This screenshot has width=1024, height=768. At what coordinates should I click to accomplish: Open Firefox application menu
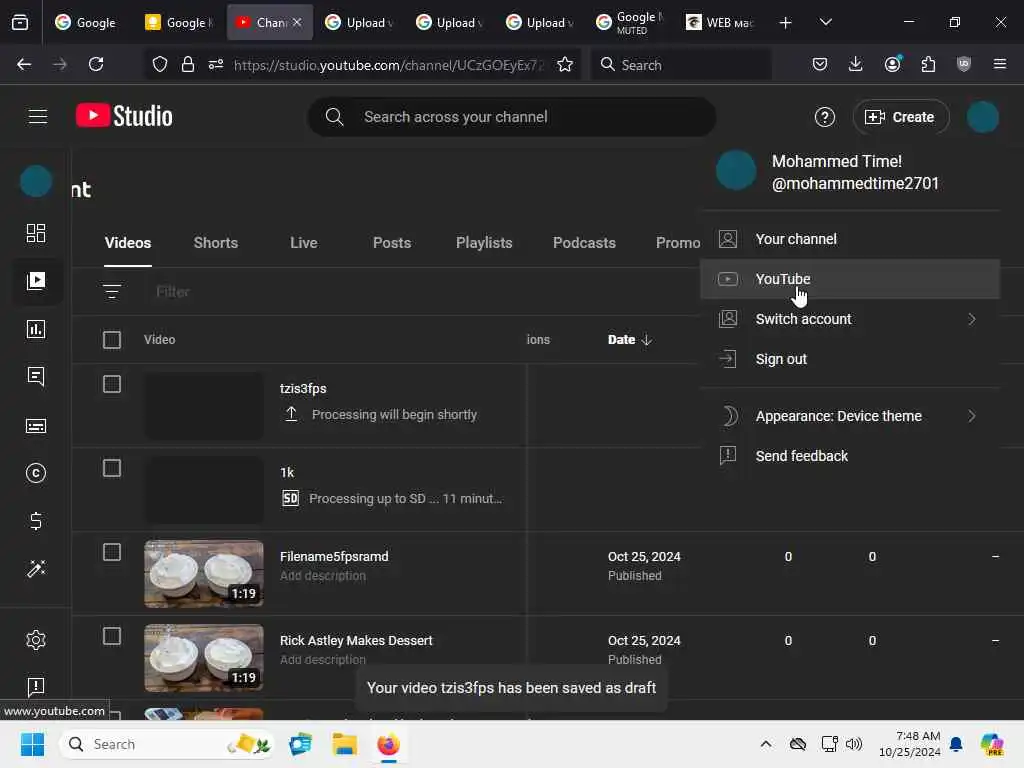(999, 64)
